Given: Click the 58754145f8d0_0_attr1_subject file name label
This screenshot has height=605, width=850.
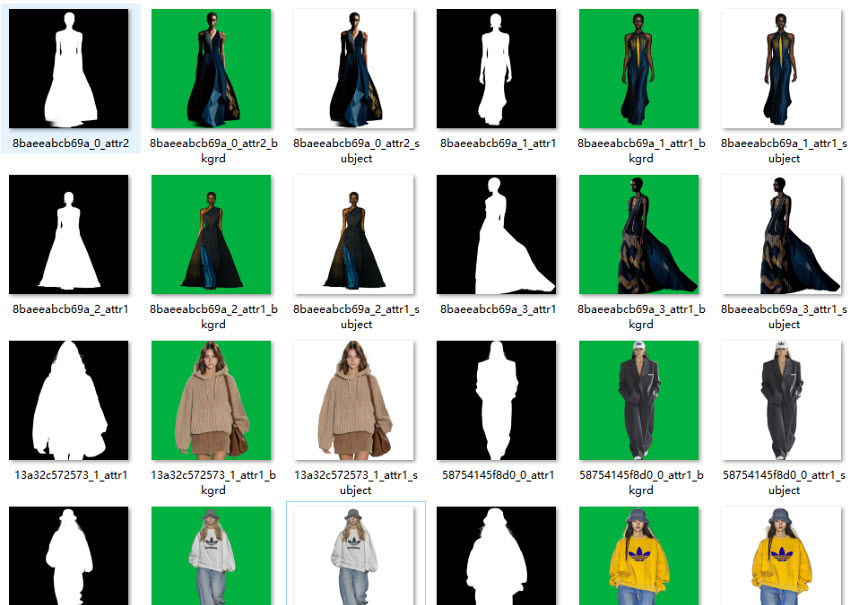Looking at the screenshot, I should [782, 482].
